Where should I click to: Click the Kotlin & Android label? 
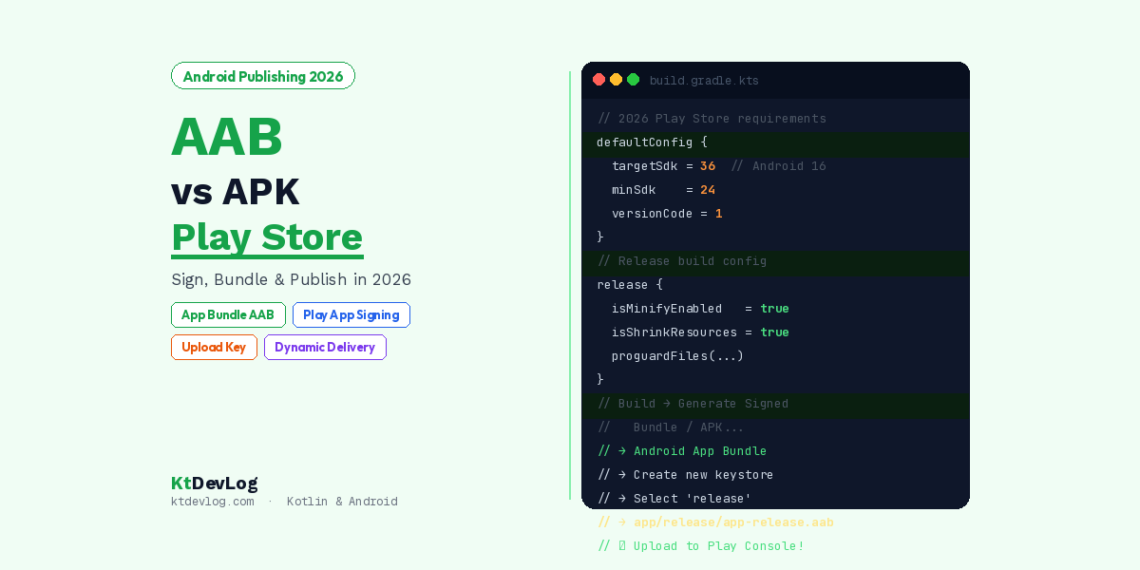tap(342, 502)
